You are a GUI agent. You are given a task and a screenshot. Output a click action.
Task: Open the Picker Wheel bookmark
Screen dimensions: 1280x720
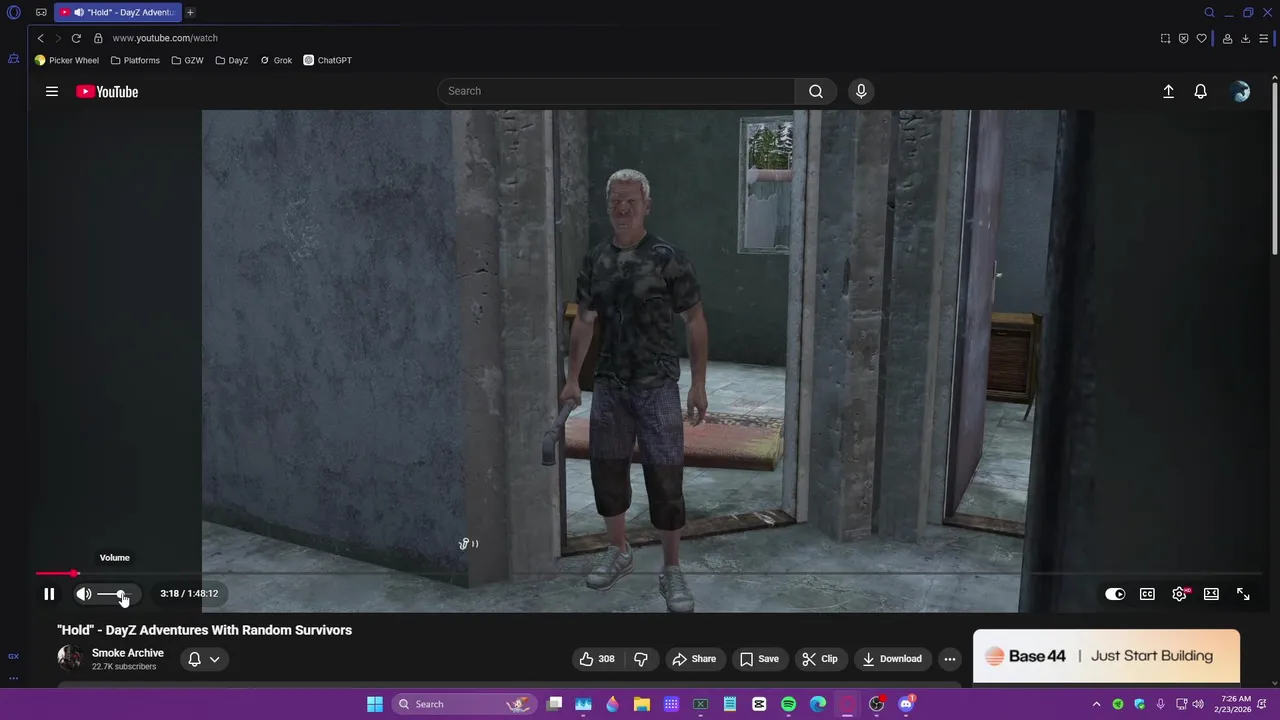pos(67,60)
